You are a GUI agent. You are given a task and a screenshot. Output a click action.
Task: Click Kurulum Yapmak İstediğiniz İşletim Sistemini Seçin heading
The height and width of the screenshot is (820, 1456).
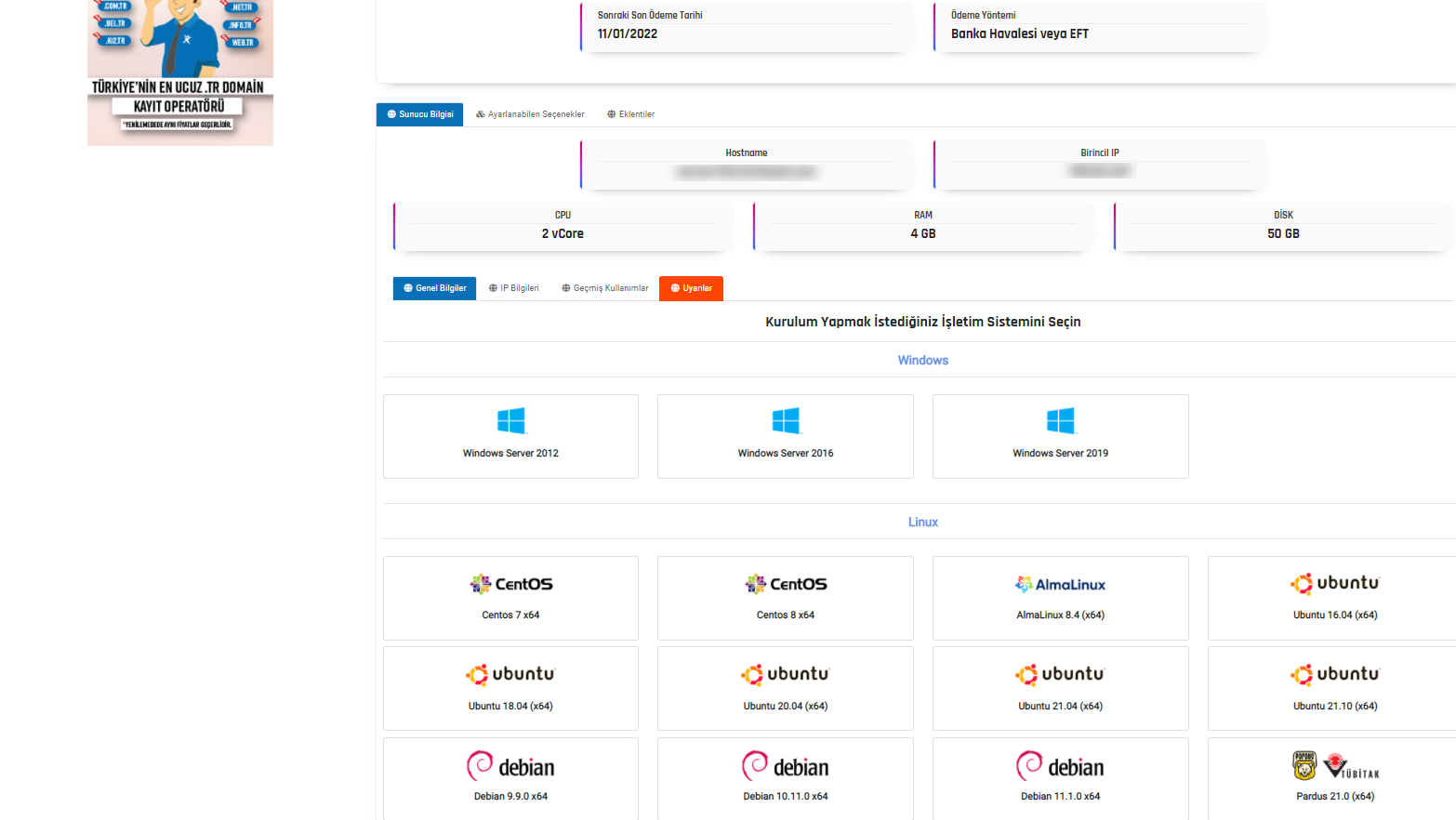click(x=923, y=322)
